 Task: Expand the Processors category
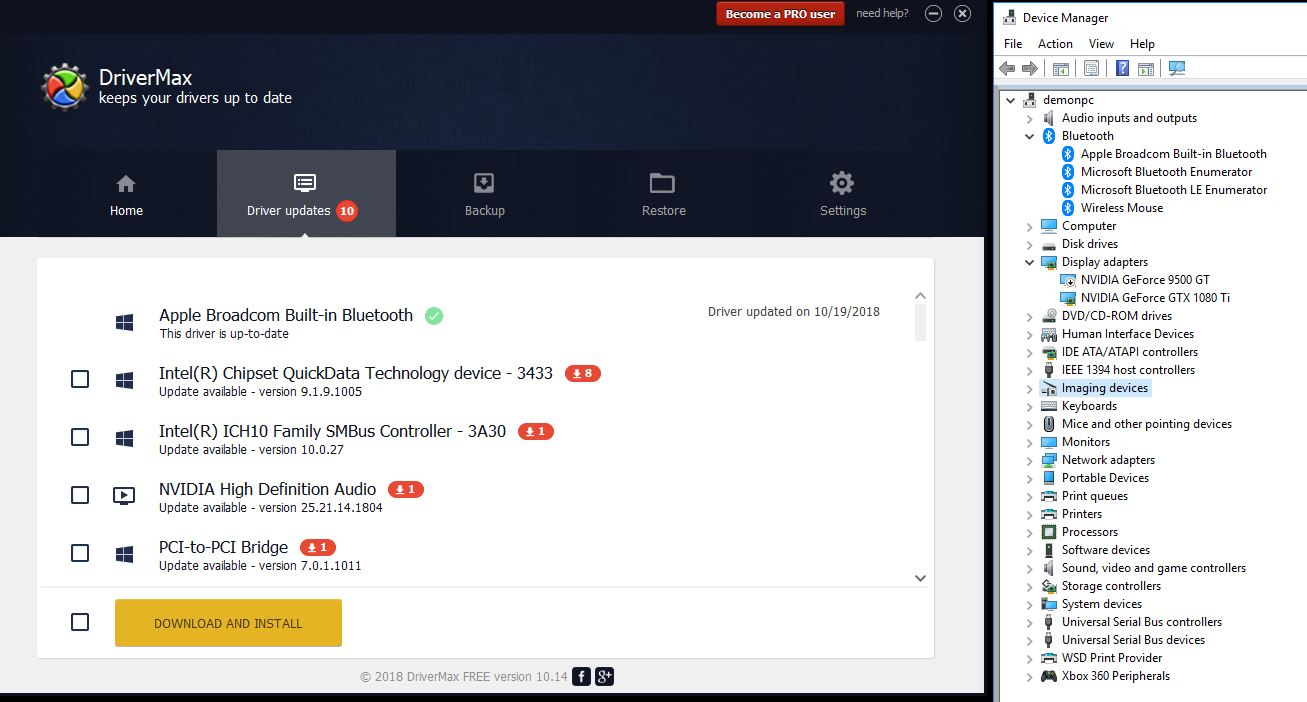[x=1029, y=532]
